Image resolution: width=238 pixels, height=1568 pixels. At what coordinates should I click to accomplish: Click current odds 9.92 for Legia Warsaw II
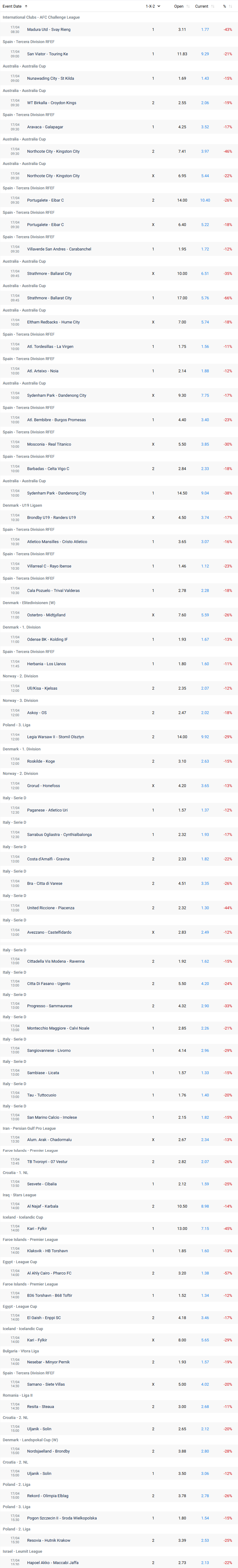coord(205,737)
